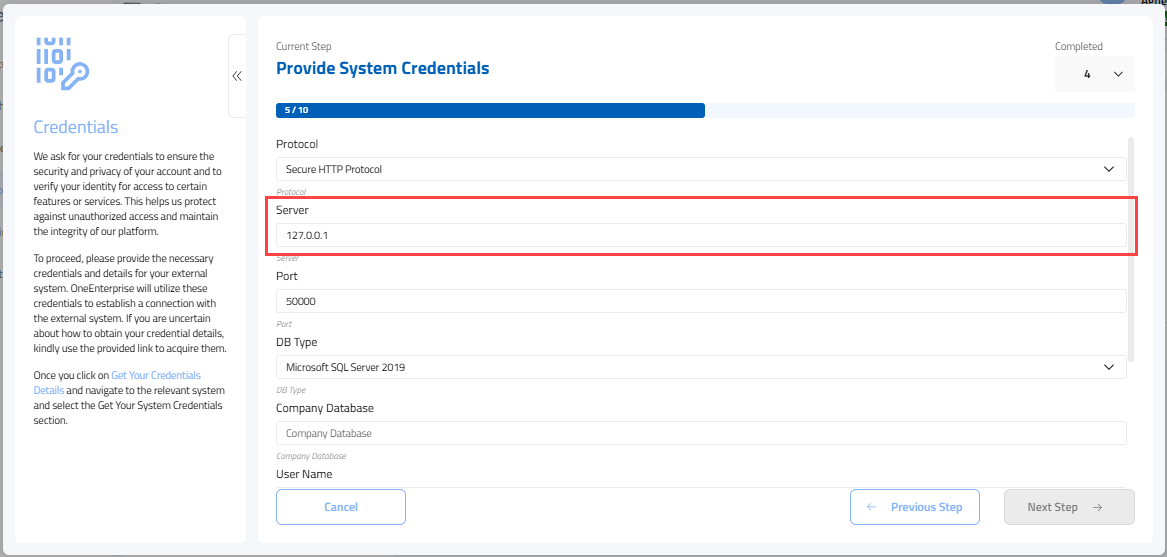Viewport: 1167px width, 557px height.
Task: Click the chevron arrow in the Protocol field
Action: [x=1108, y=170]
